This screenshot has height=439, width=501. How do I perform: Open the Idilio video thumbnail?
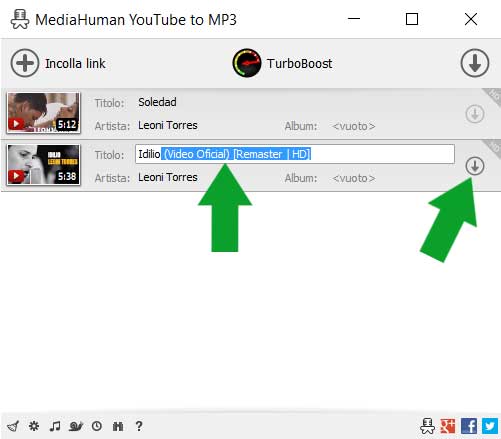point(44,164)
